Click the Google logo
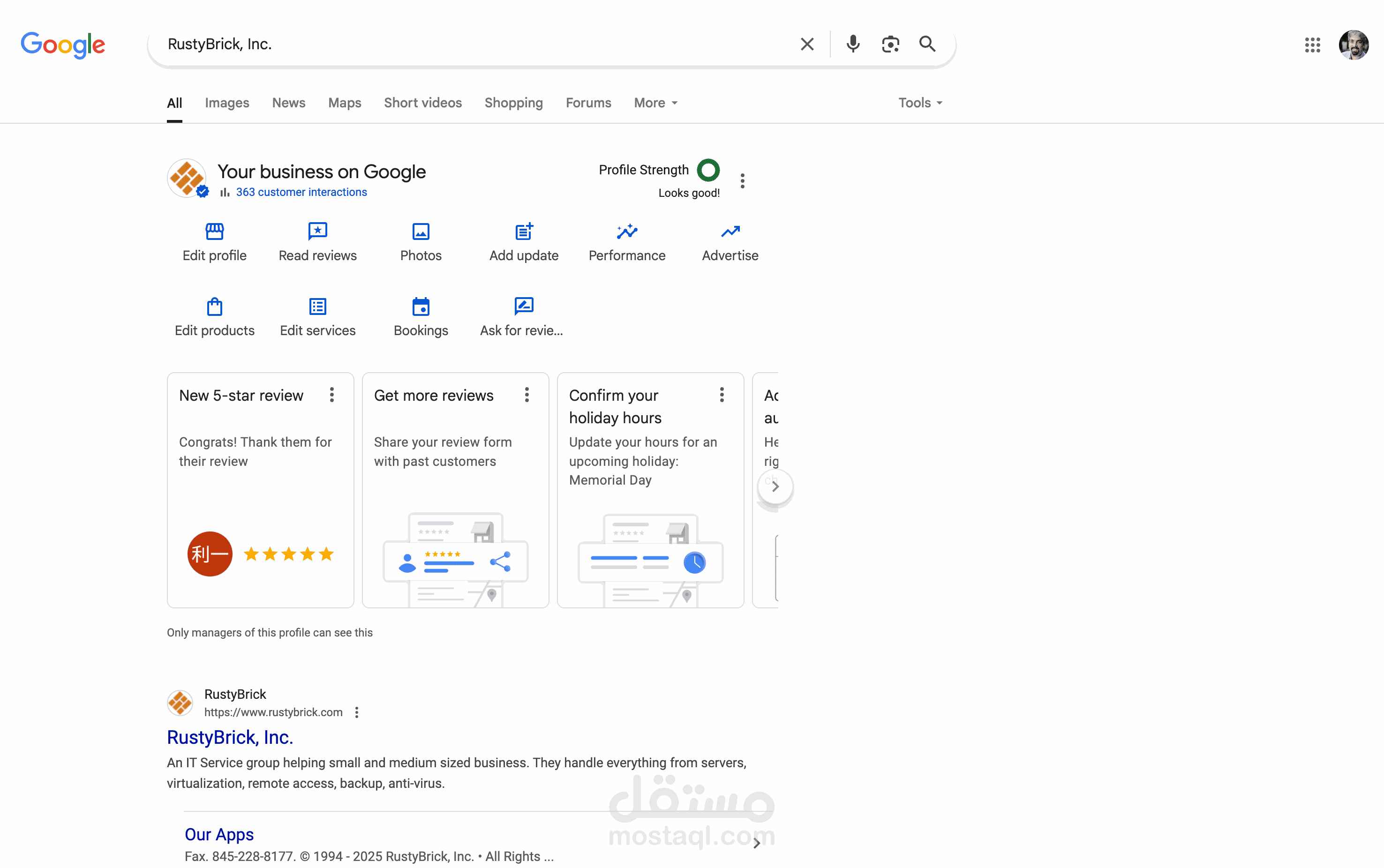This screenshot has width=1384, height=868. (x=63, y=45)
